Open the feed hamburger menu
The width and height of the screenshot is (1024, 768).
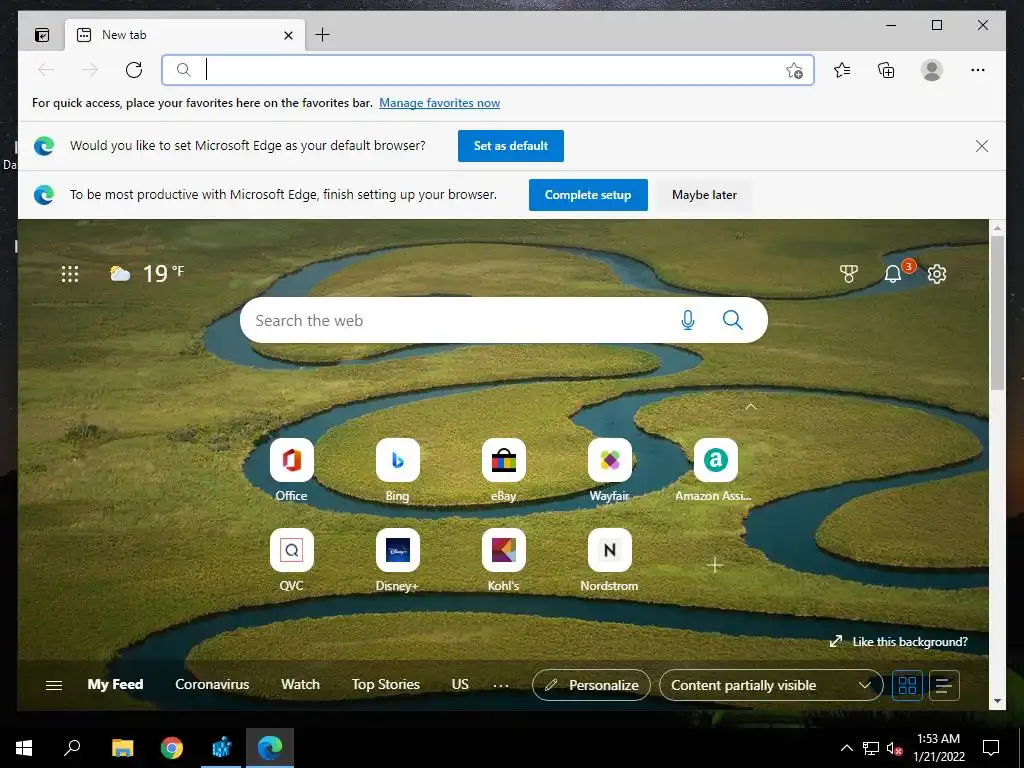(54, 685)
